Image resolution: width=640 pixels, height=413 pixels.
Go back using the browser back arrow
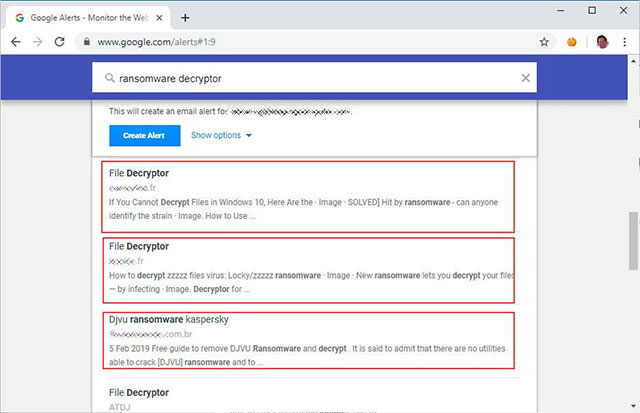(x=16, y=42)
